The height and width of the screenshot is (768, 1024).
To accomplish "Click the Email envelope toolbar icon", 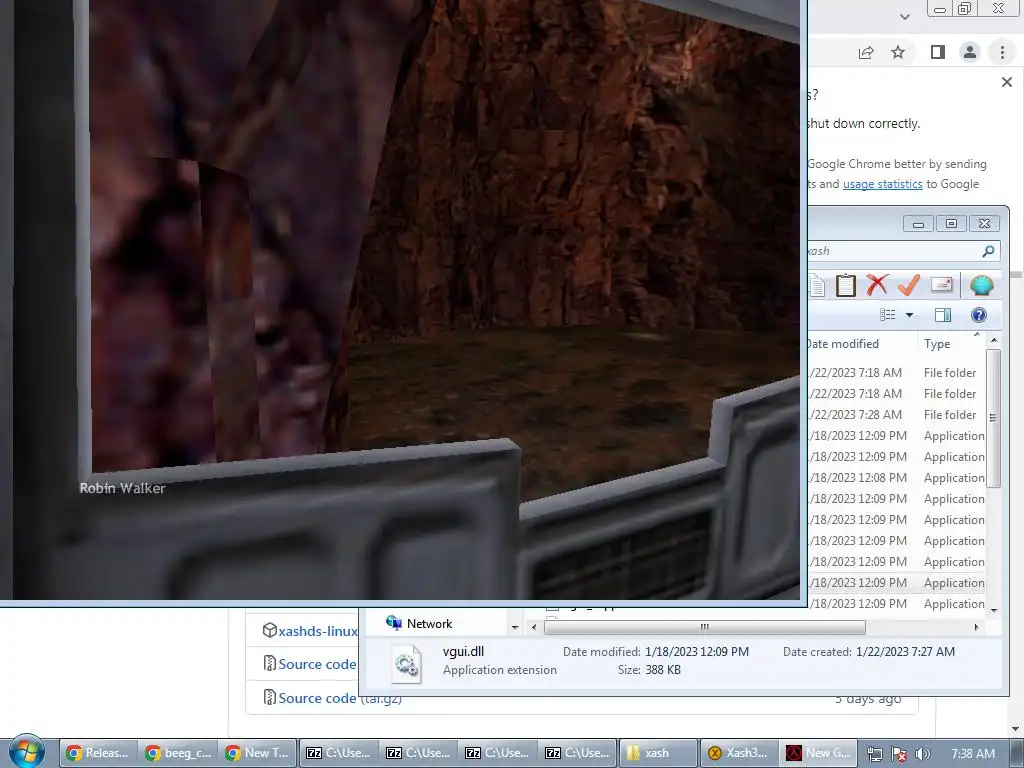I will pyautogui.click(x=941, y=285).
